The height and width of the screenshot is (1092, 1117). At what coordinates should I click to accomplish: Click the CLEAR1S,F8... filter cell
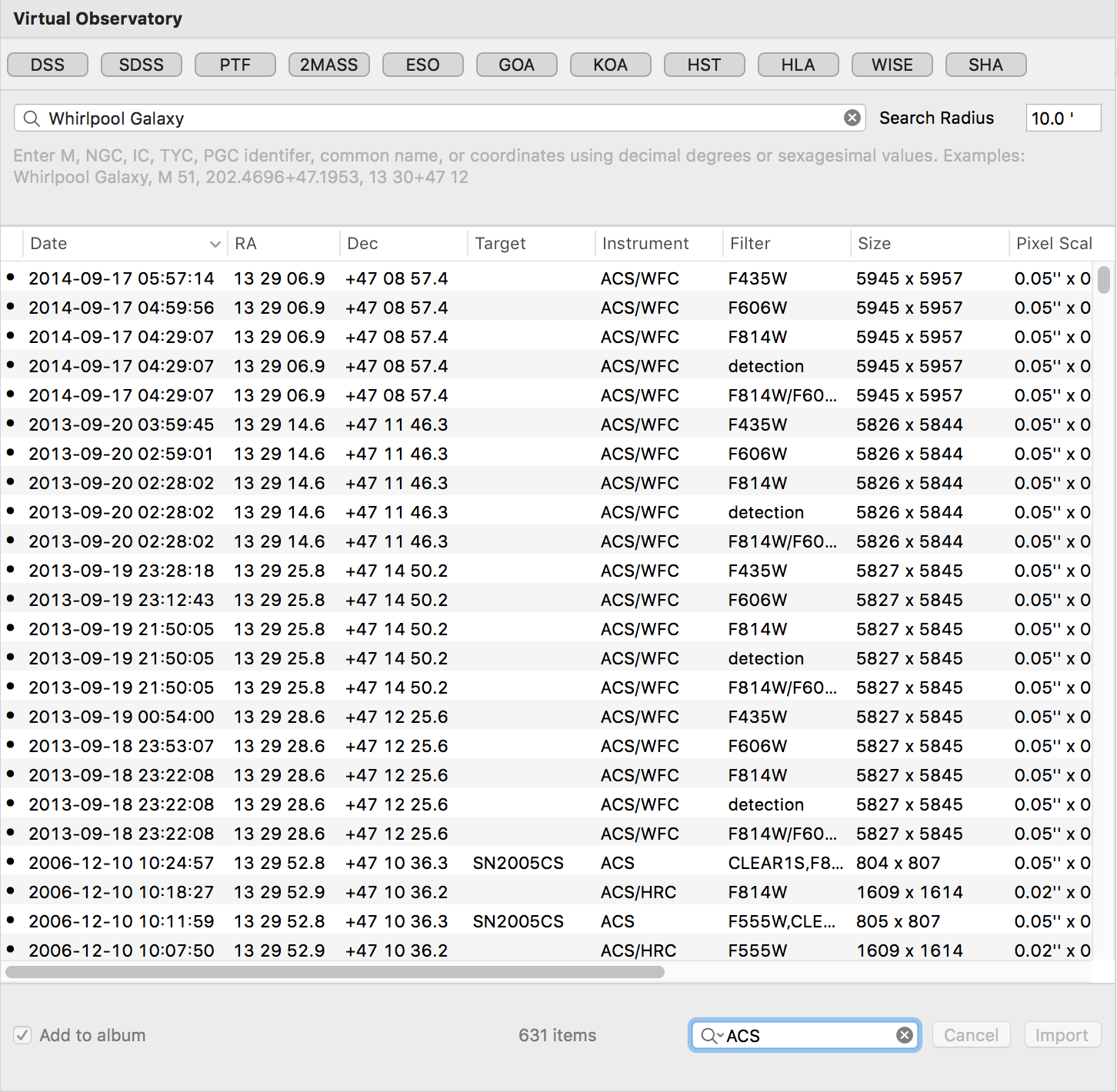point(785,863)
